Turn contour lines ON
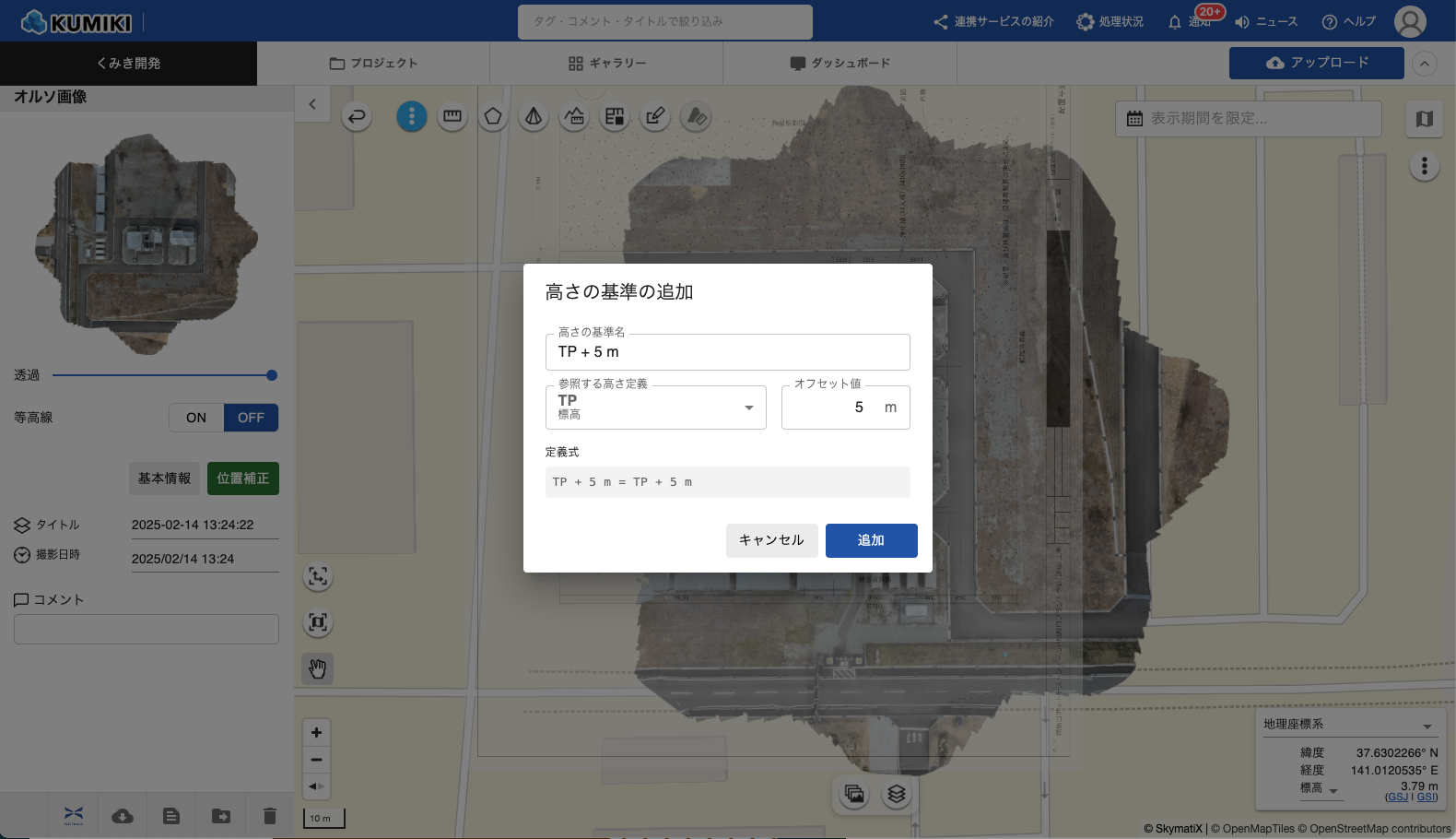The image size is (1456, 839). coord(196,418)
